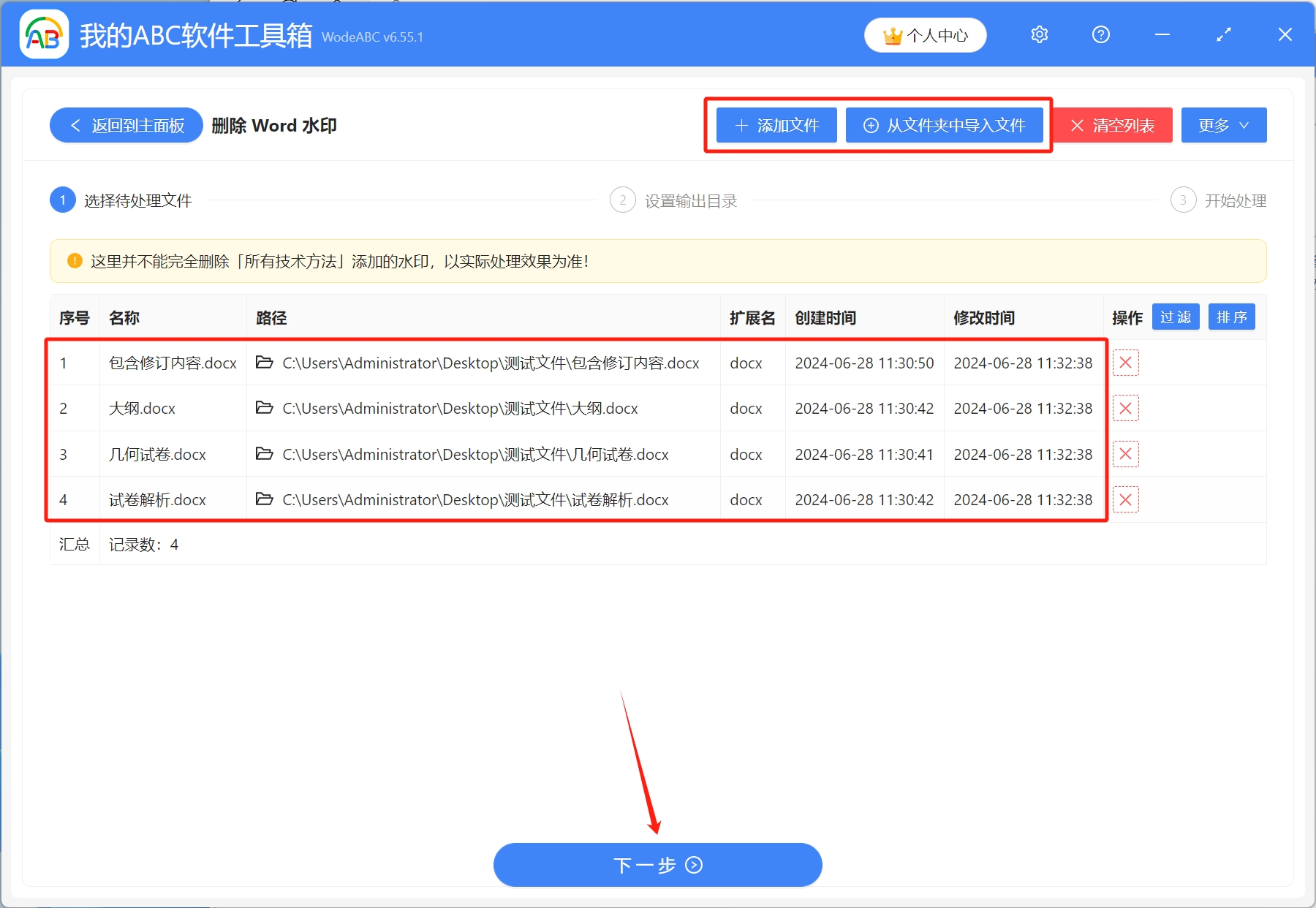
Task: Click 返回到主面板 to go back
Action: click(x=126, y=125)
